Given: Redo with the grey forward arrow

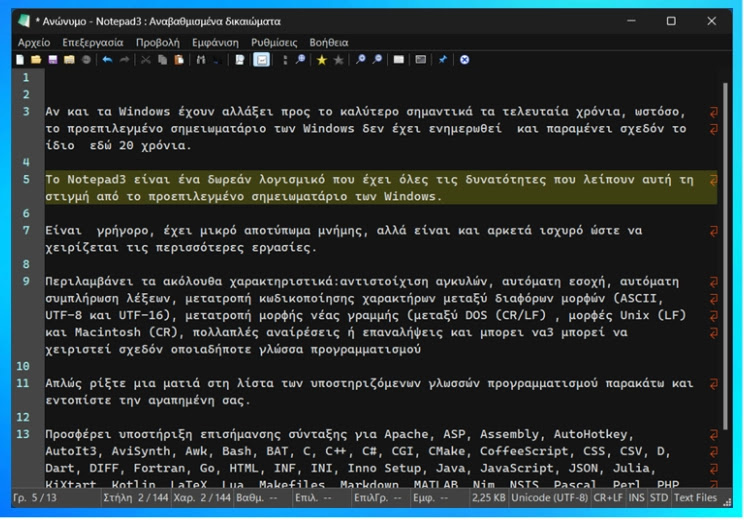Looking at the screenshot, I should point(124,60).
